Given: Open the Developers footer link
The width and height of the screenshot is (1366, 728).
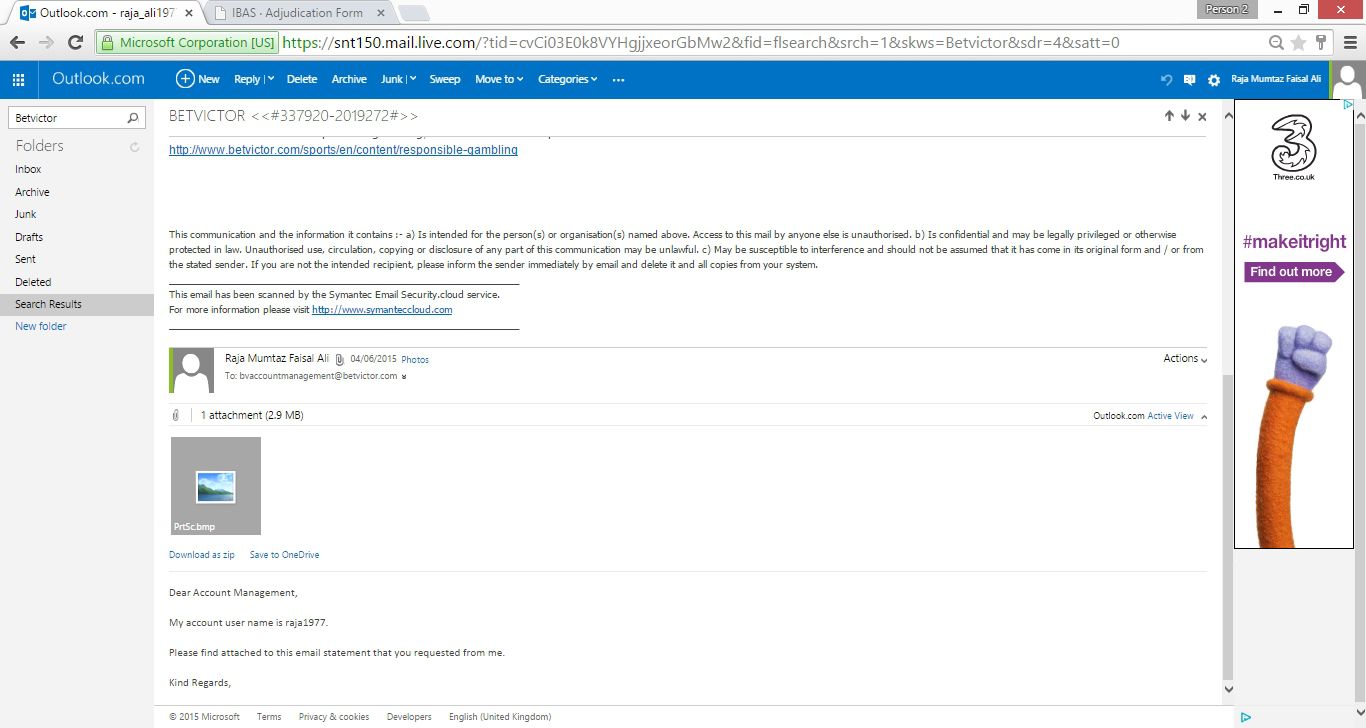Looking at the screenshot, I should click(x=409, y=717).
